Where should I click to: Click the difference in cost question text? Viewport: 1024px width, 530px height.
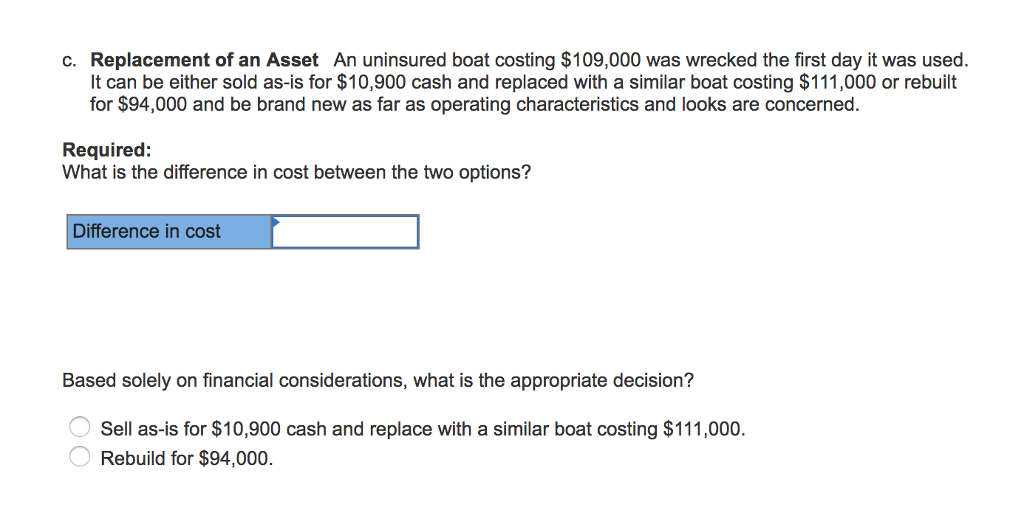(296, 173)
